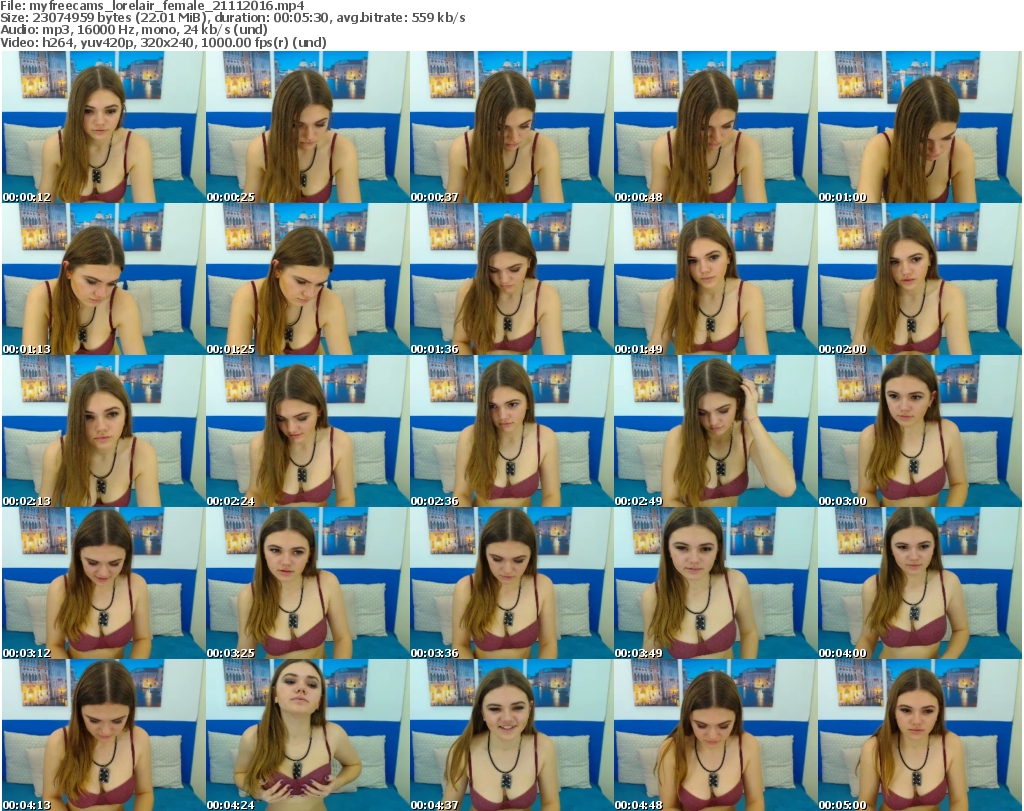Select the thumbnail stamped 00:04:37

tap(511, 735)
